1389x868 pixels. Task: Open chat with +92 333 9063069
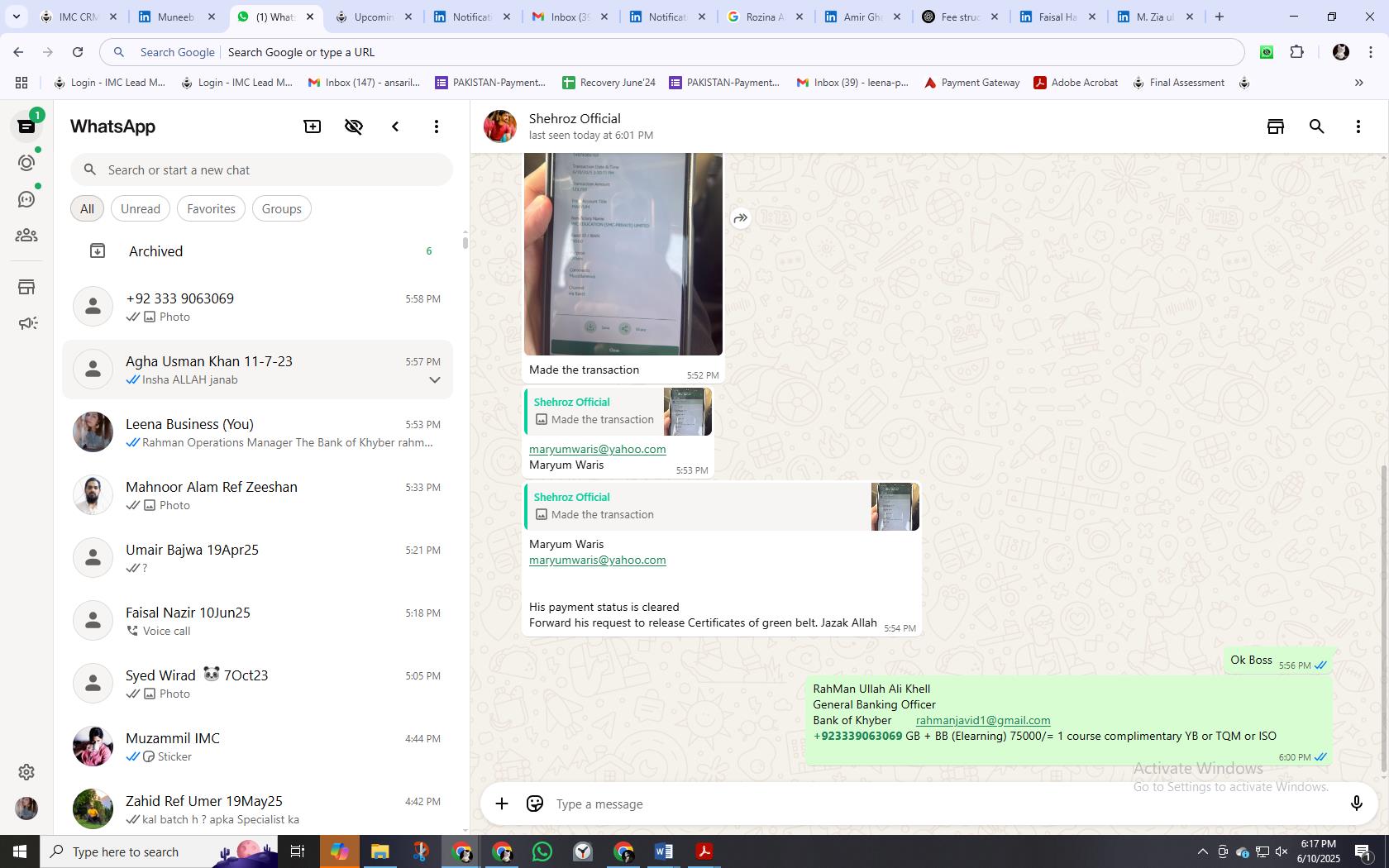(x=258, y=307)
